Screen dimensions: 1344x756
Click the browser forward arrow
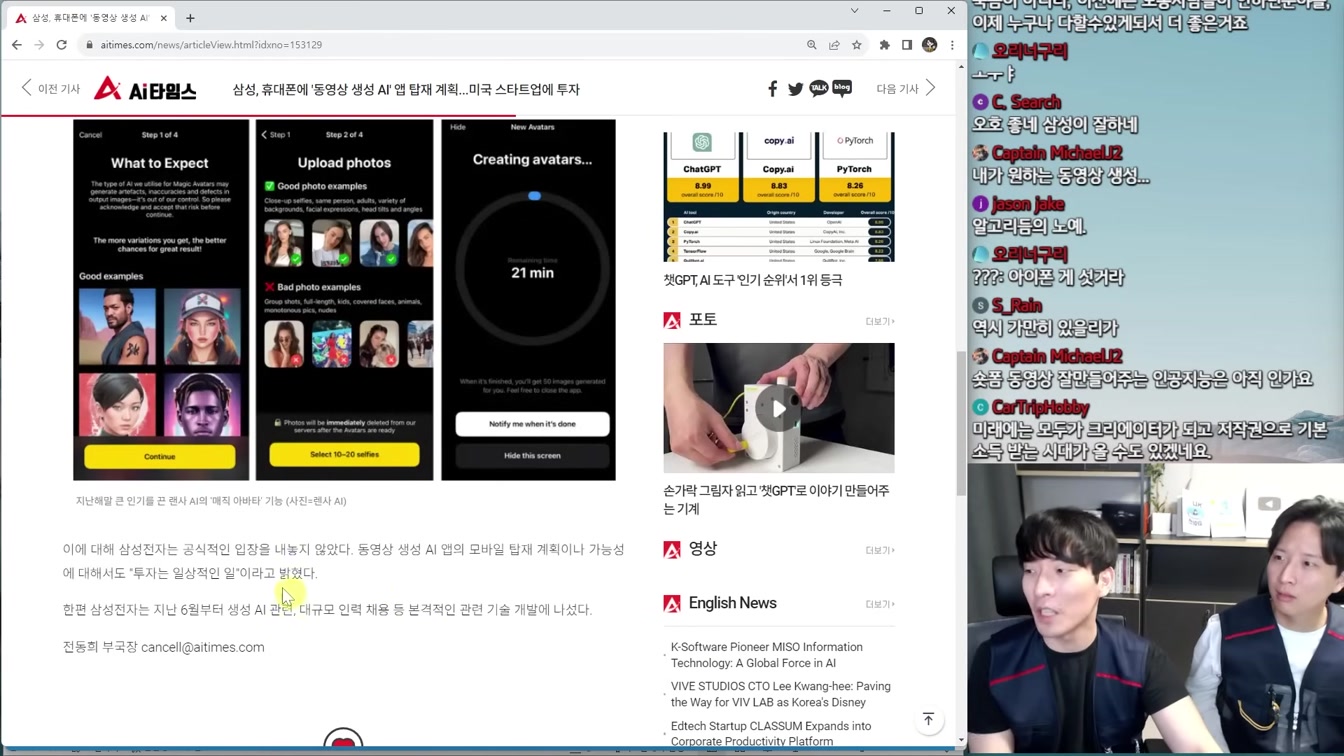39,45
